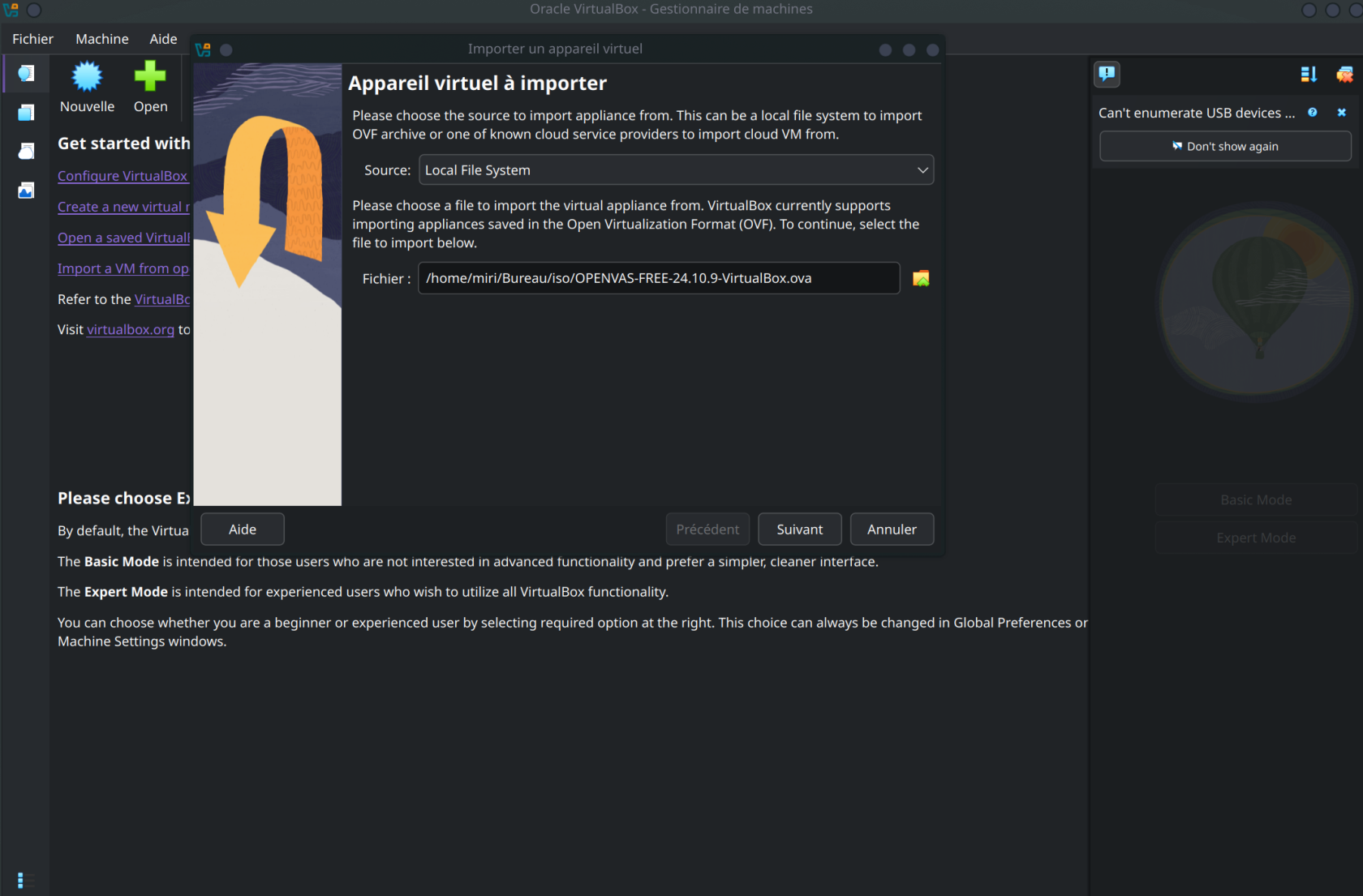Screen dimensions: 1363x896
Task: Open the Activities graph sidebar icon
Action: 26,191
